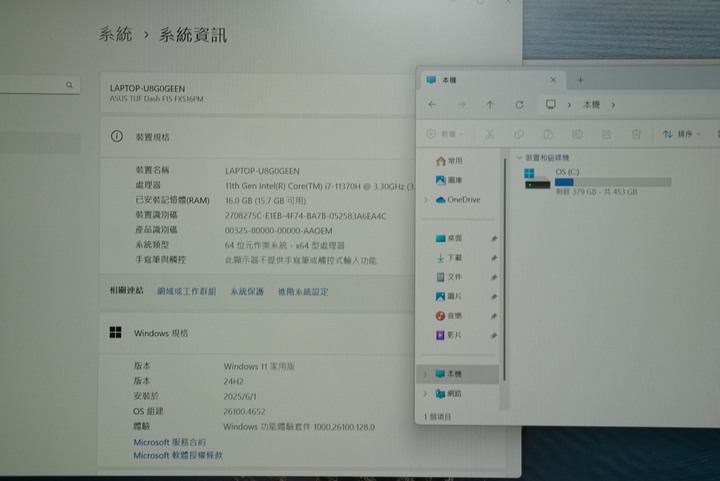Collapse the 裝置和磁碟機 group header

click(543, 157)
